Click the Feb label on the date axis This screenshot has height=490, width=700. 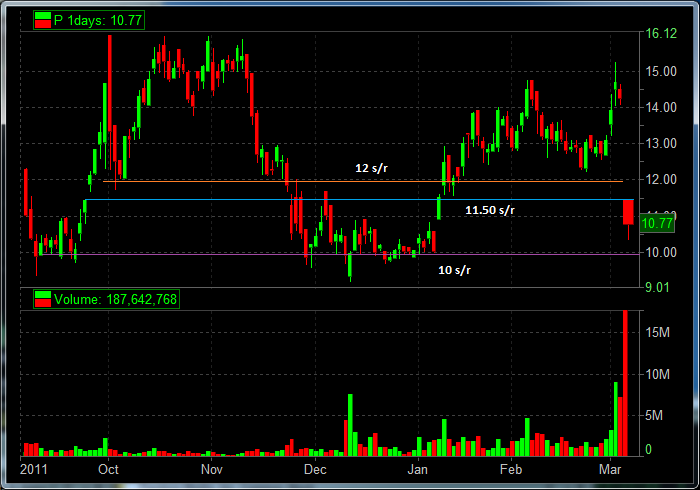click(x=510, y=469)
